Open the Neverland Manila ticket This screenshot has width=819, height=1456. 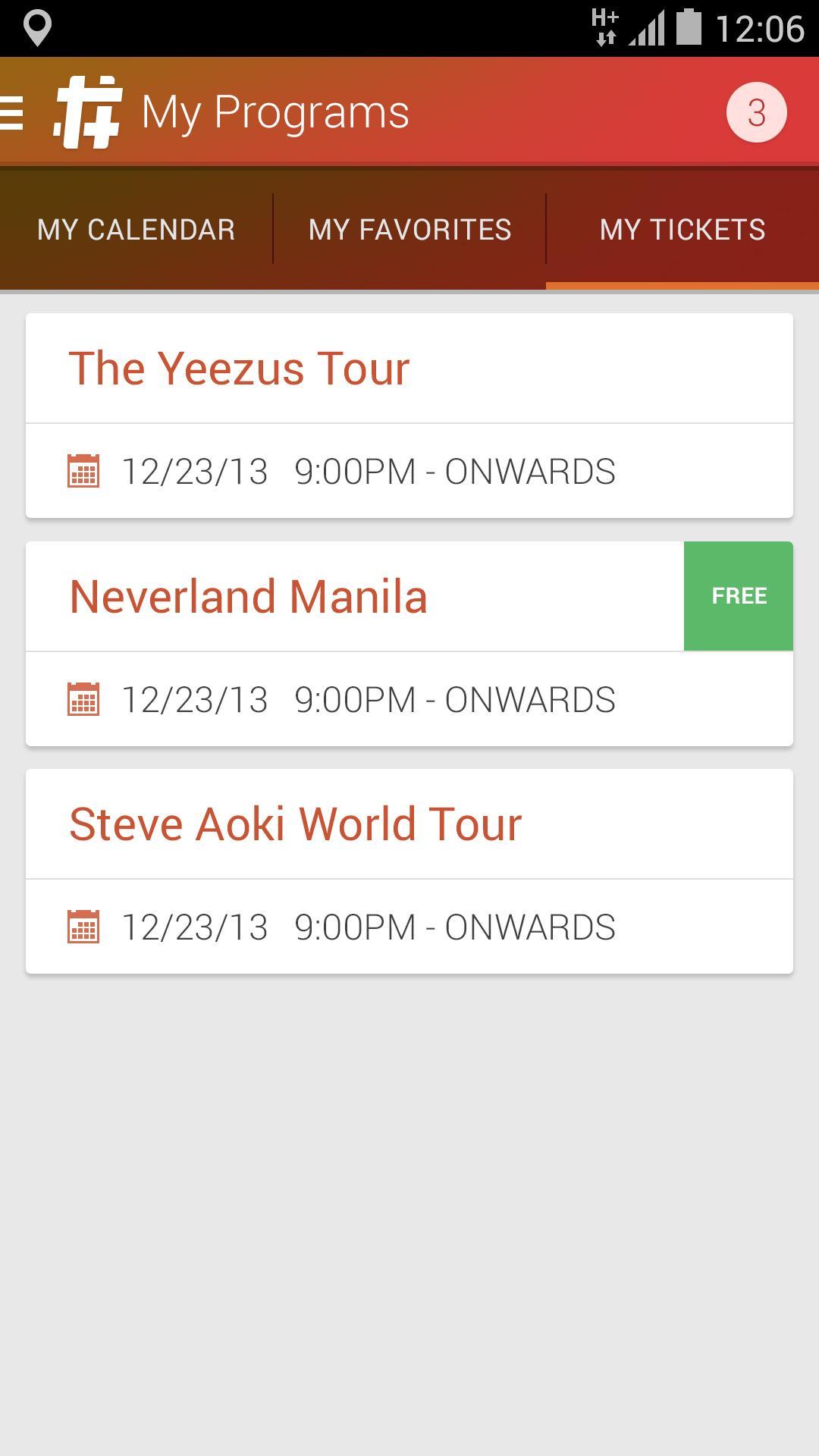pyautogui.click(x=355, y=596)
